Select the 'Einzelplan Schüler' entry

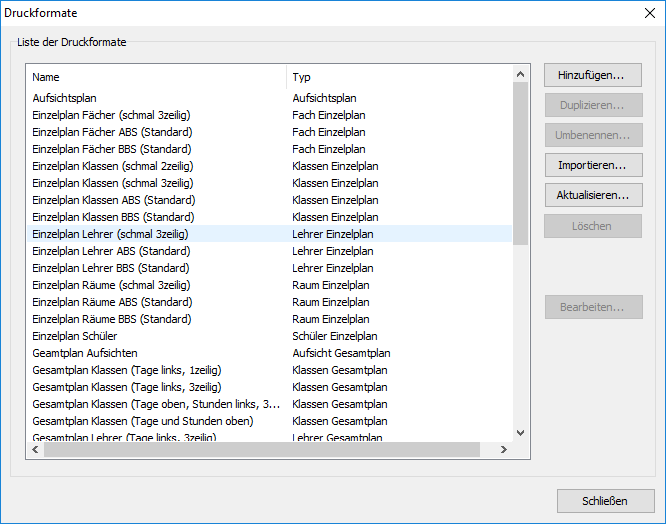75,336
